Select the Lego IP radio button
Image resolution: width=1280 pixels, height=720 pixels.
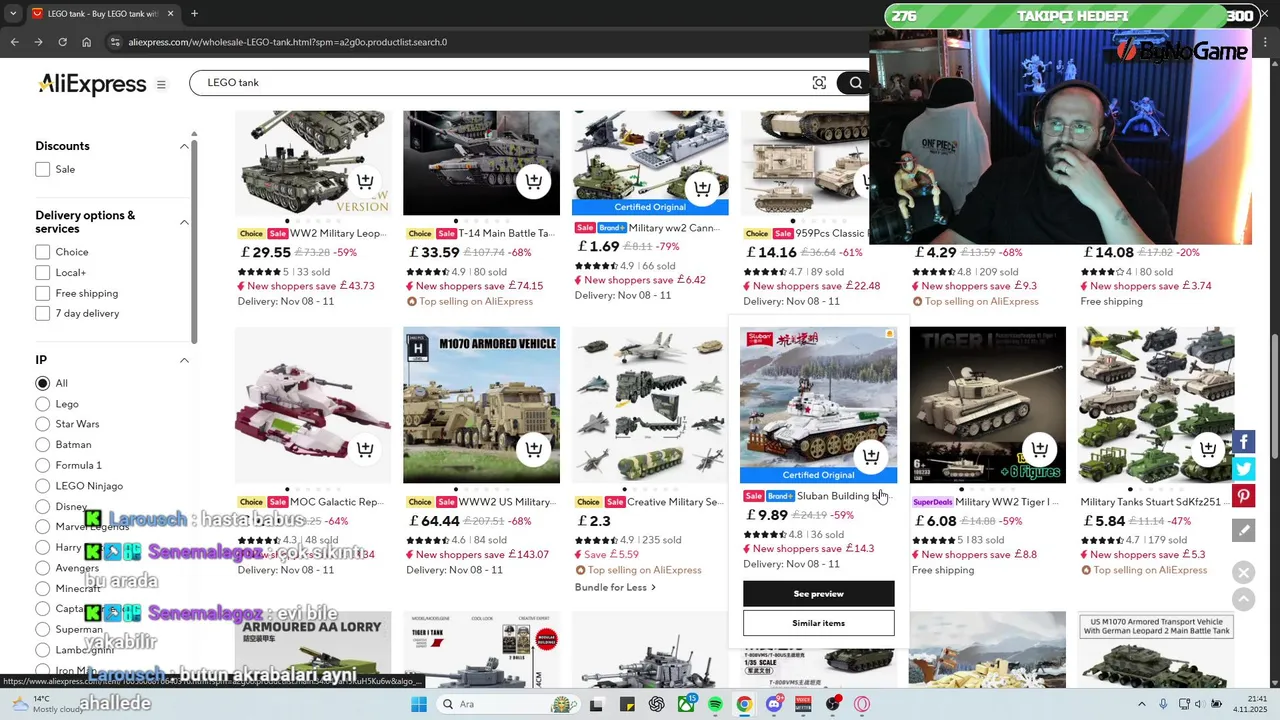43,404
